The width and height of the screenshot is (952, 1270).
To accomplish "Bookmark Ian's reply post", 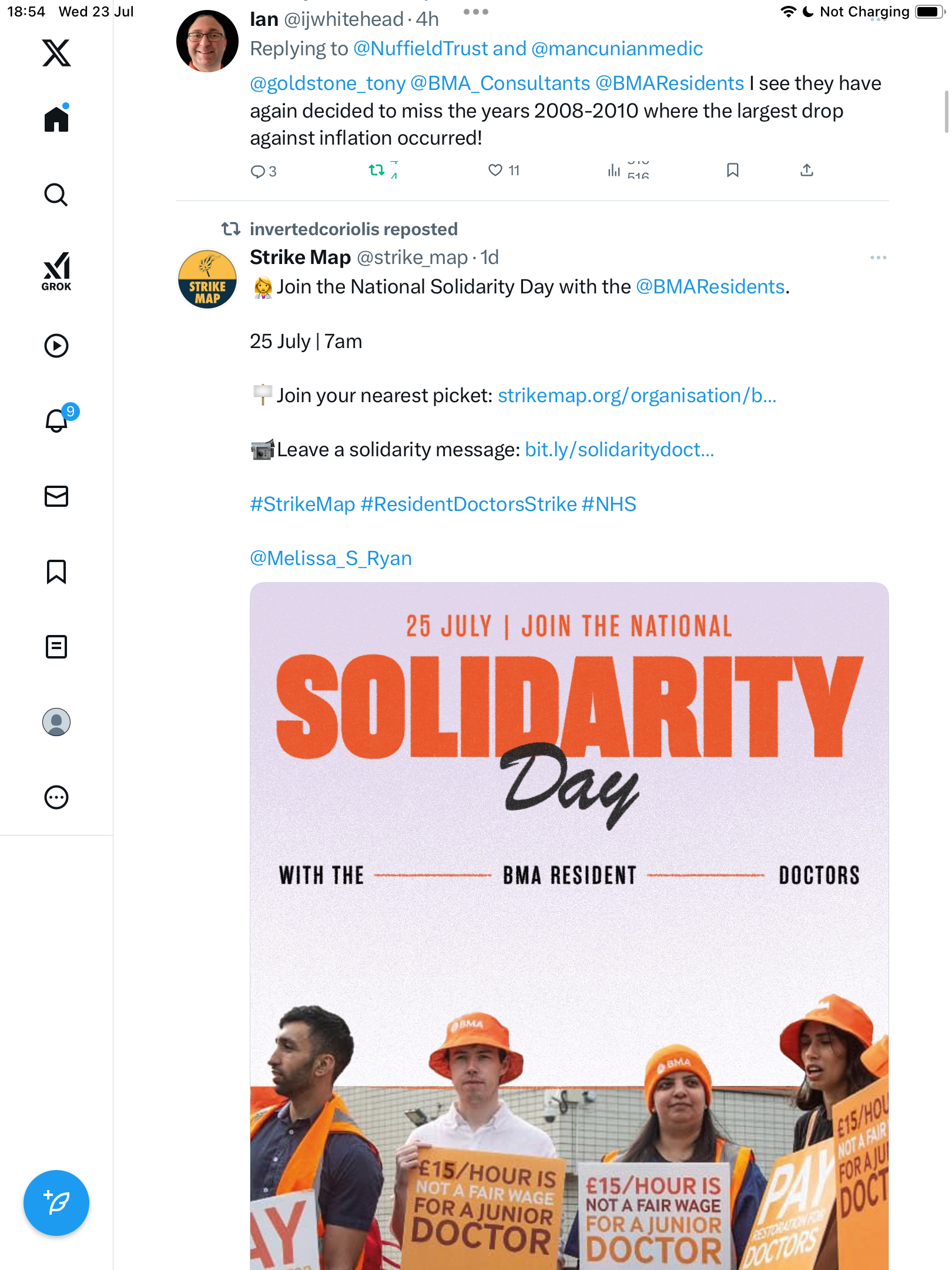I will 732,171.
